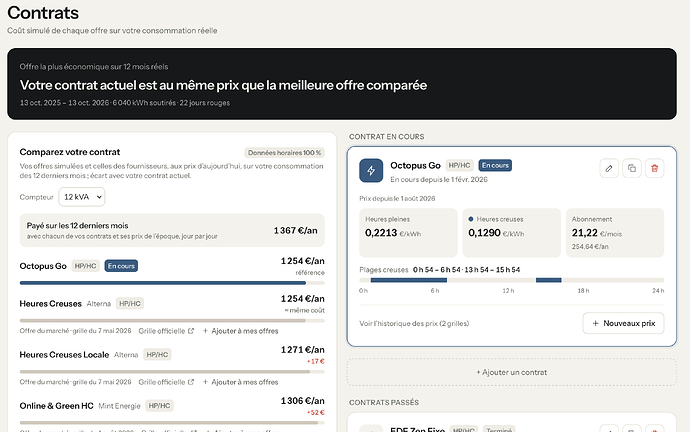Click the Heures Creuses Alterna cost bar
690x432 pixels.
[x=172, y=321]
